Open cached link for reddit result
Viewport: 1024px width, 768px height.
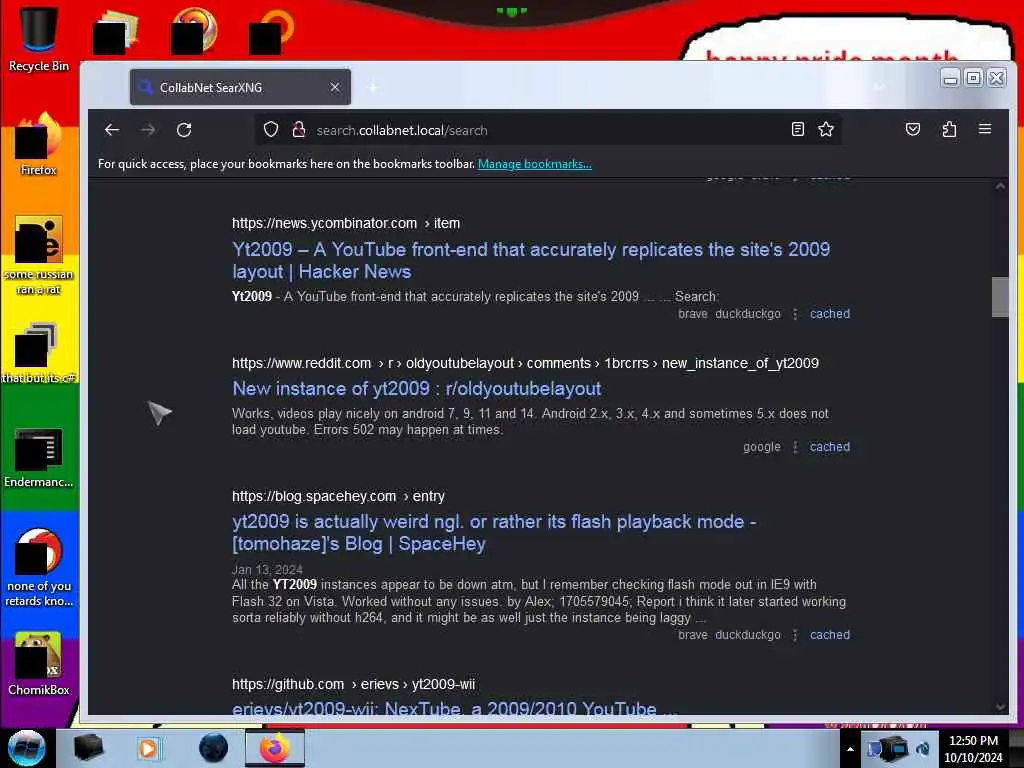(829, 447)
